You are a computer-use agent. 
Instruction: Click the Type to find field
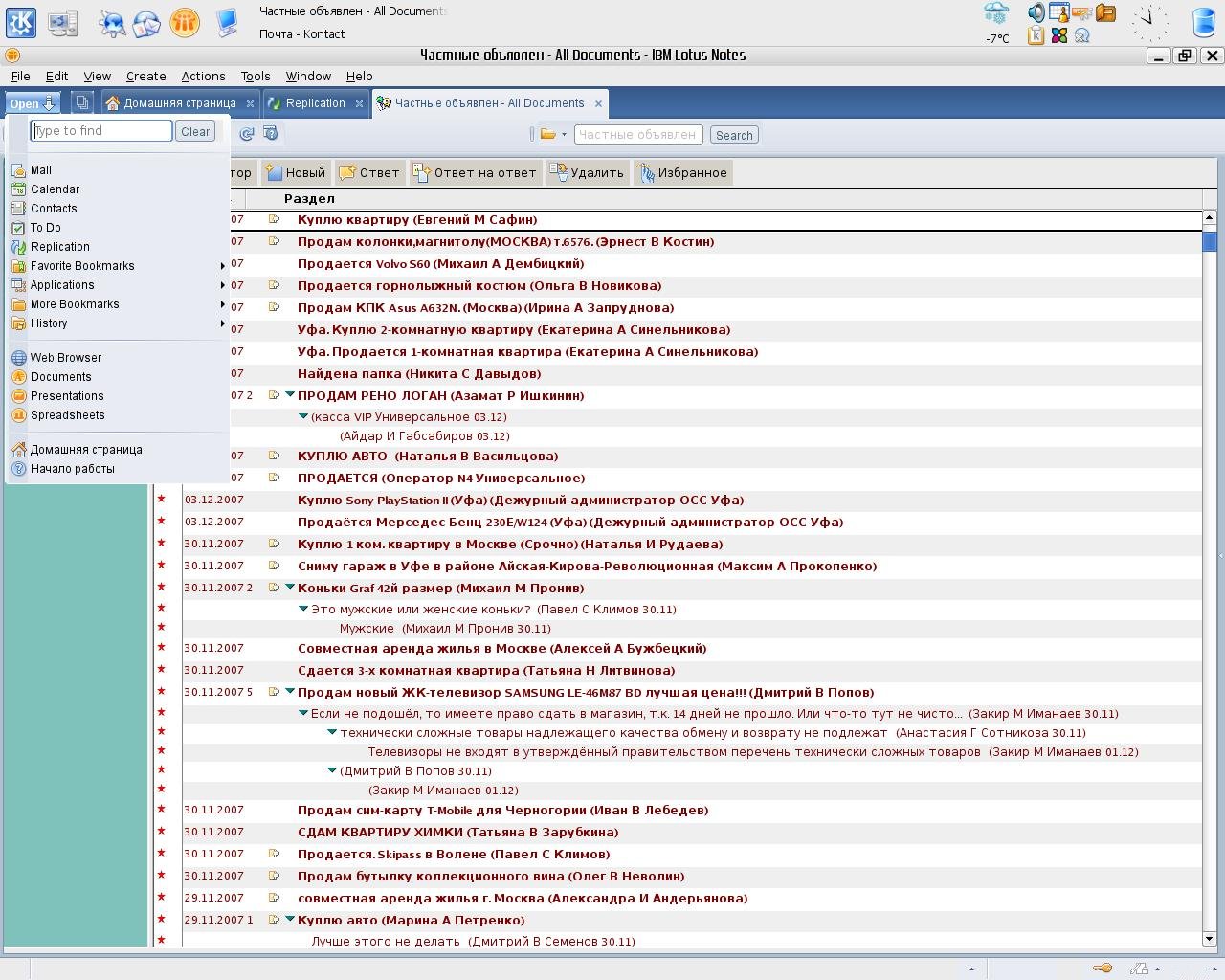point(101,131)
